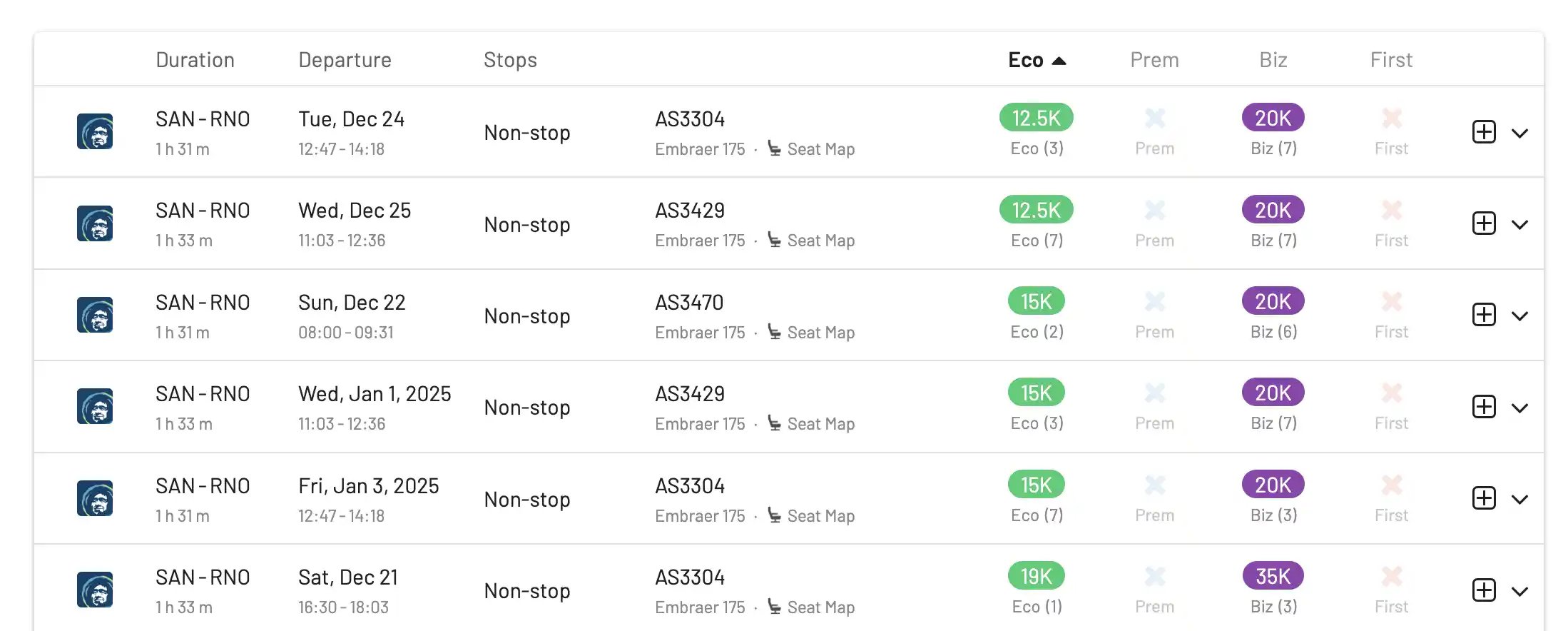The image size is (1568, 631).
Task: Select the green 19K Eco fare badge
Action: click(x=1036, y=576)
